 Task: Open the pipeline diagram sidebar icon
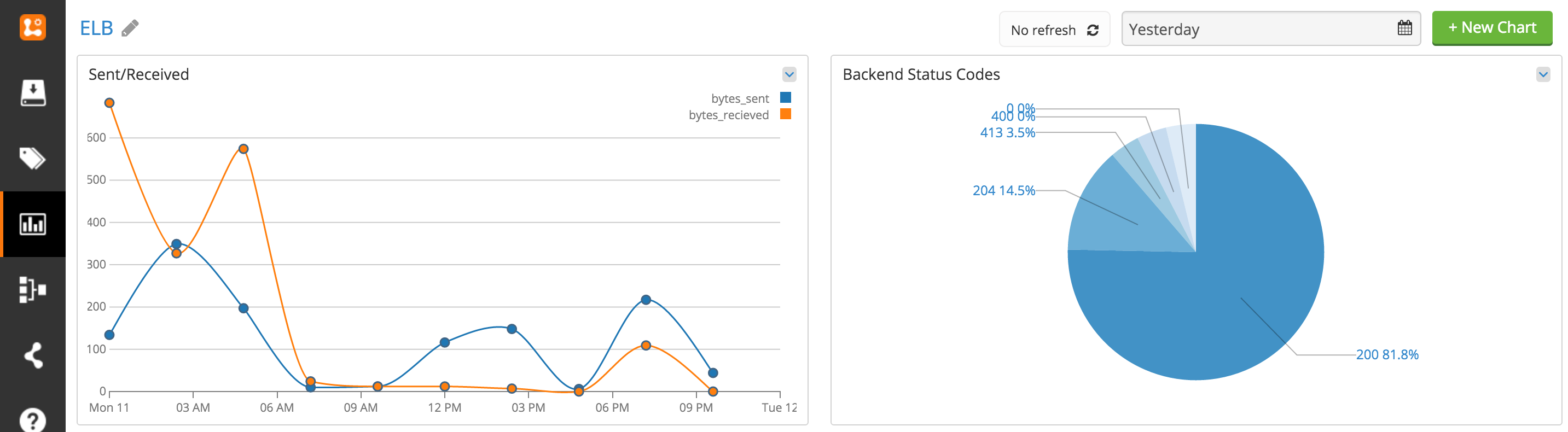click(x=32, y=290)
